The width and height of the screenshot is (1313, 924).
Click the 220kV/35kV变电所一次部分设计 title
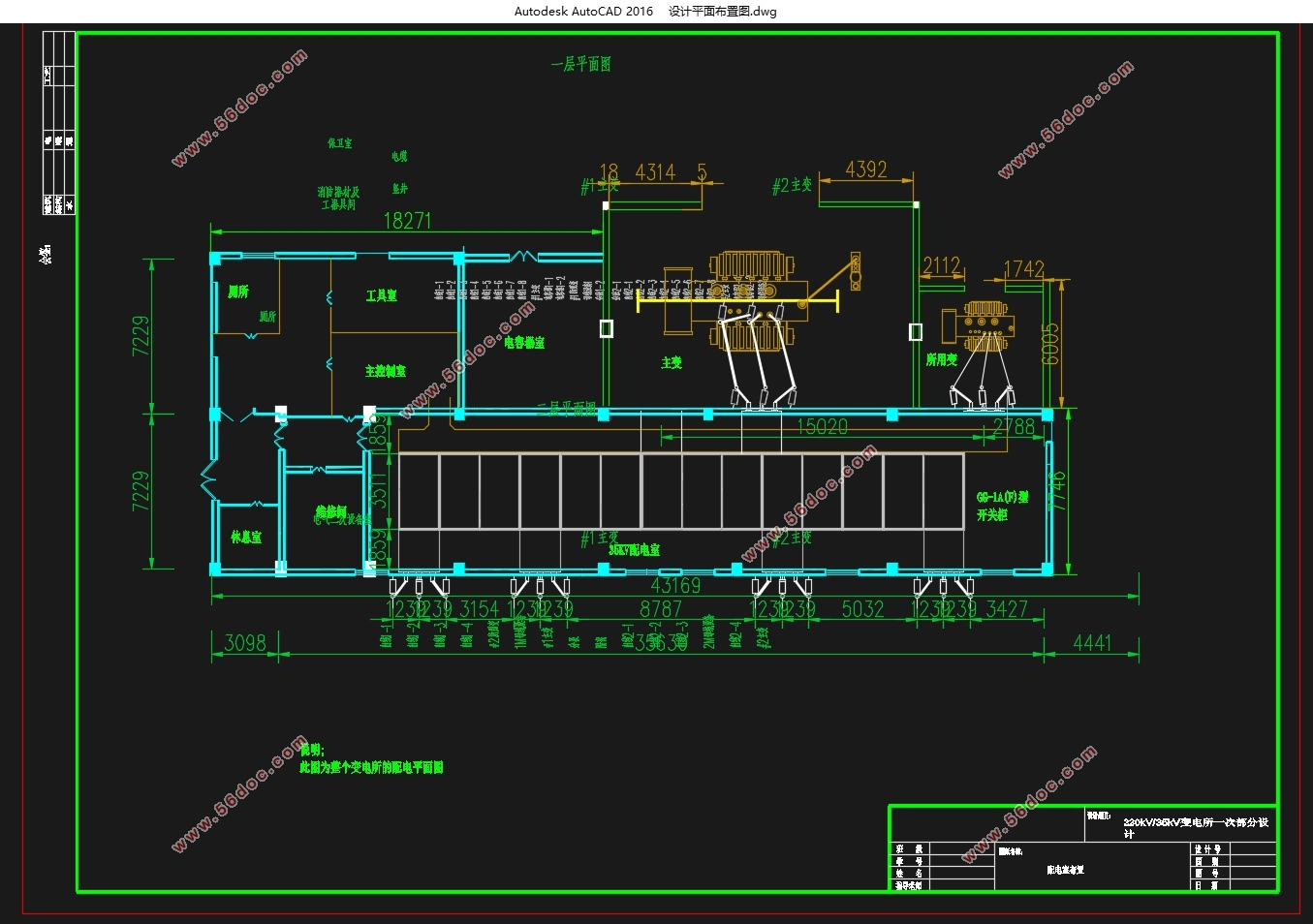[x=1196, y=827]
